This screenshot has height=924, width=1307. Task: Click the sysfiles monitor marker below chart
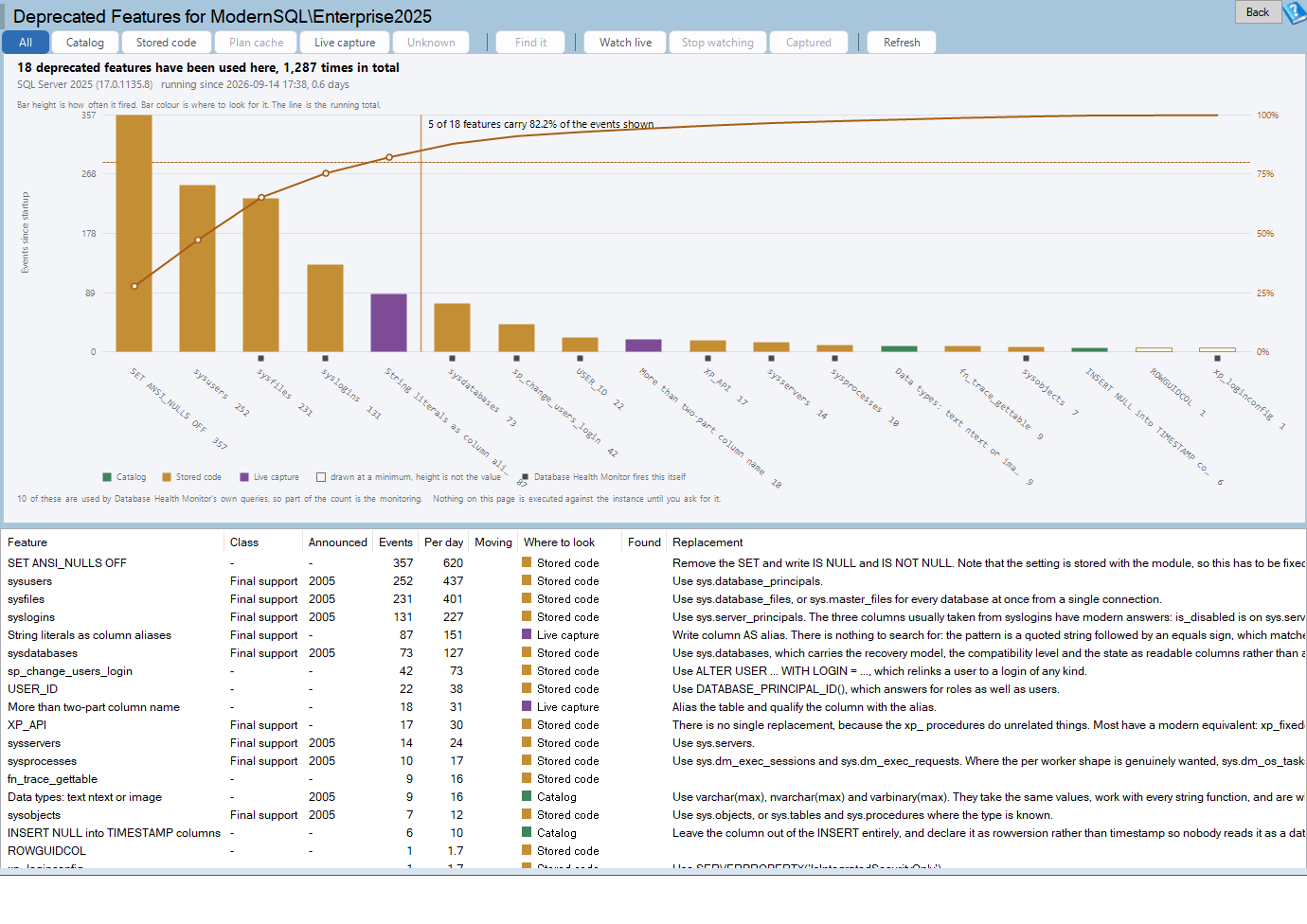click(261, 359)
